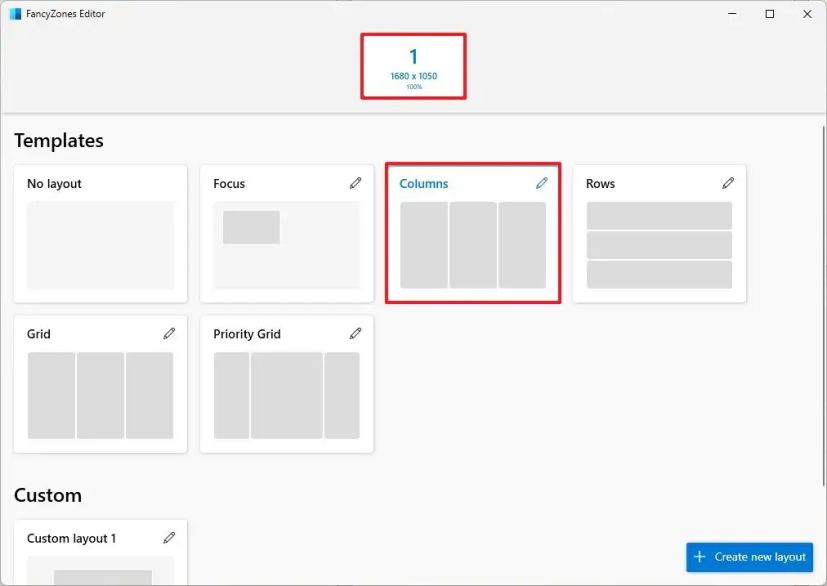
Task: Select the Columns layout preview
Action: (473, 245)
